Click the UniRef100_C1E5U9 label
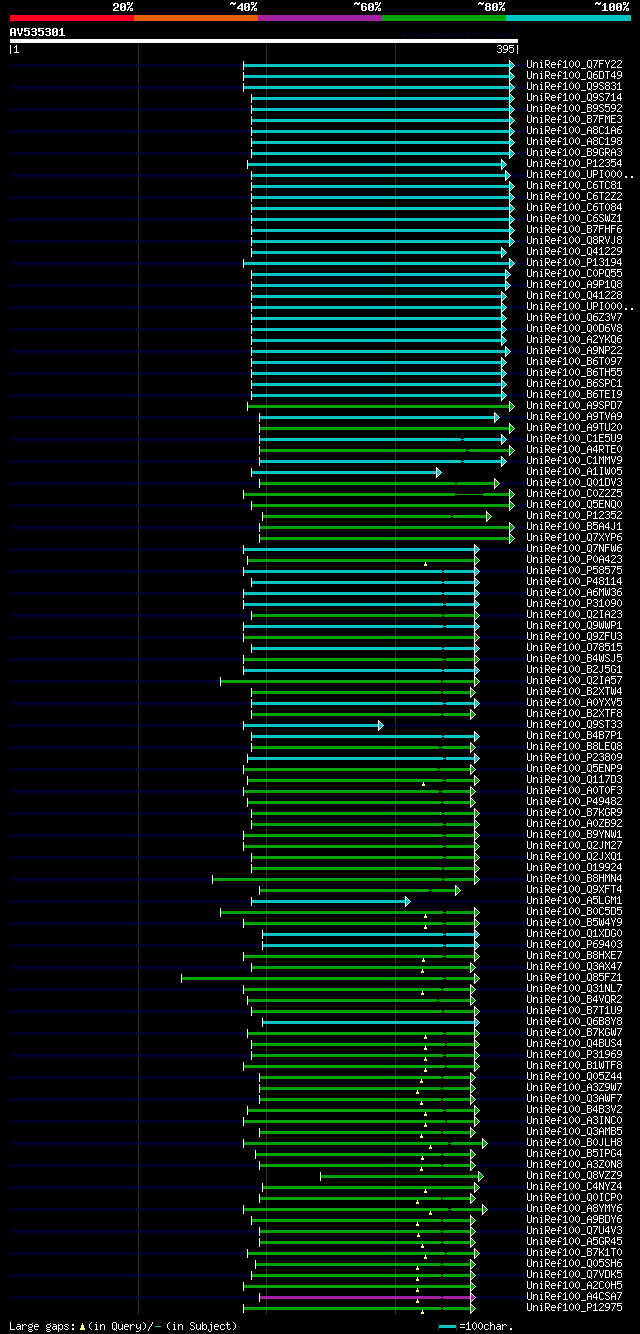This screenshot has width=640, height=1334. point(574,438)
